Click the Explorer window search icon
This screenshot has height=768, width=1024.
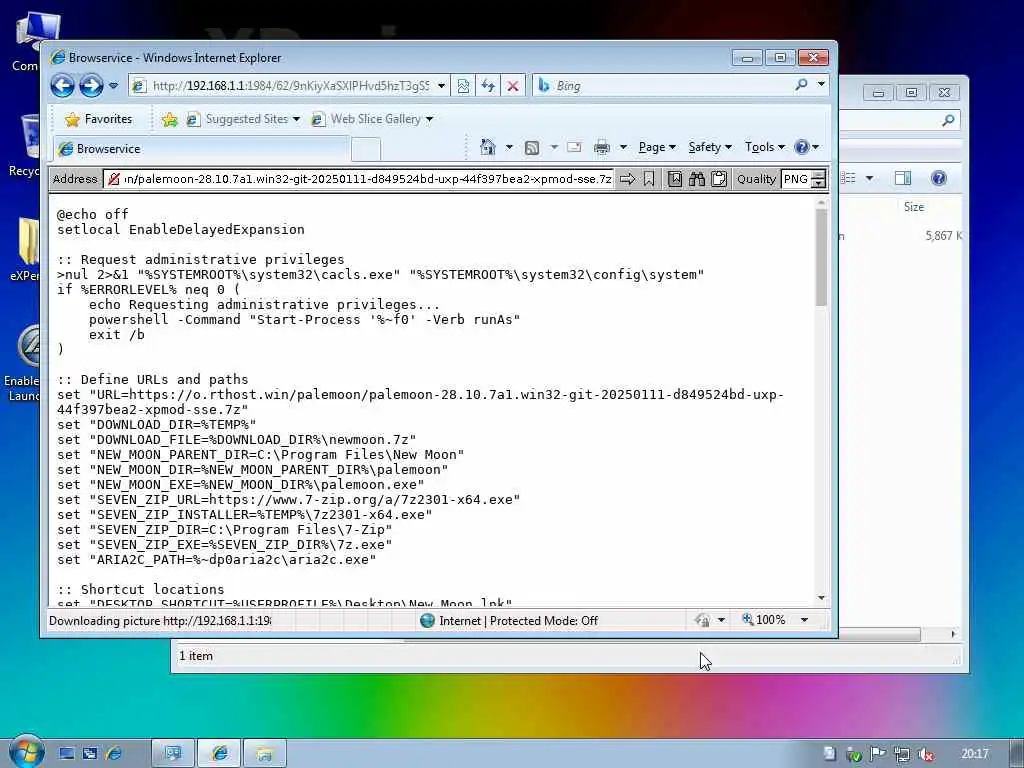point(948,120)
